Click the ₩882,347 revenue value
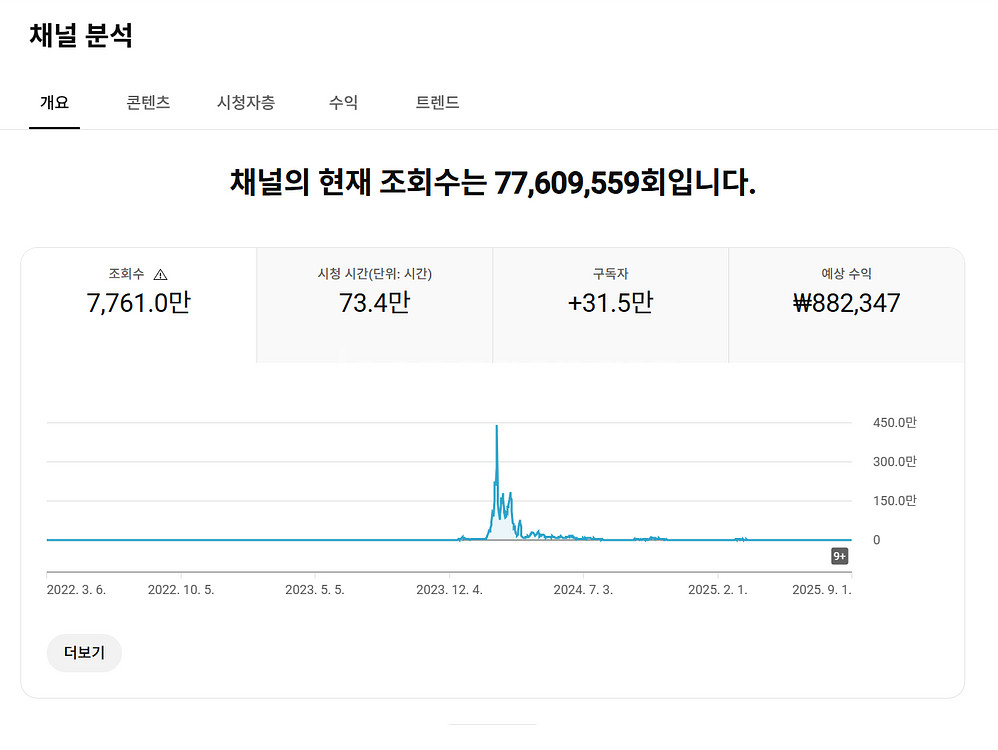This screenshot has width=998, height=750. (x=847, y=303)
